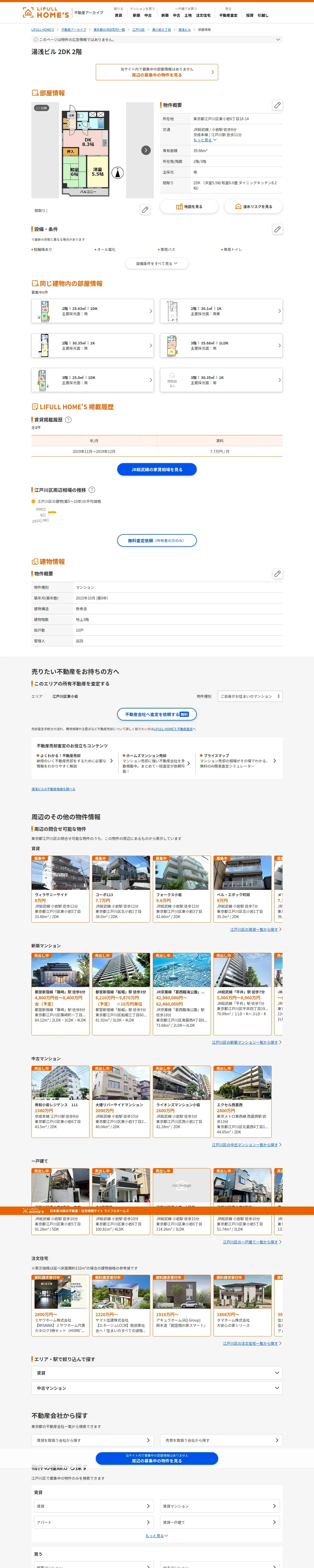Screen dimensions: 314x1568
Task: Click breadcrumb link 東小岩6丁目
Action: [x=161, y=29]
